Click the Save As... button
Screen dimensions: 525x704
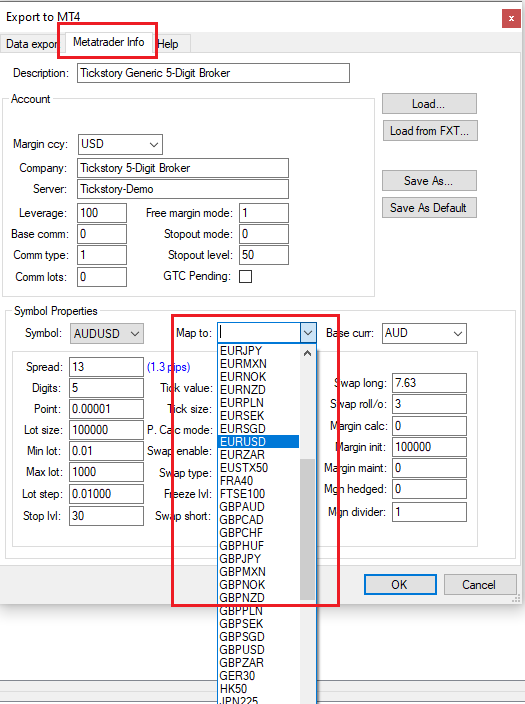429,180
